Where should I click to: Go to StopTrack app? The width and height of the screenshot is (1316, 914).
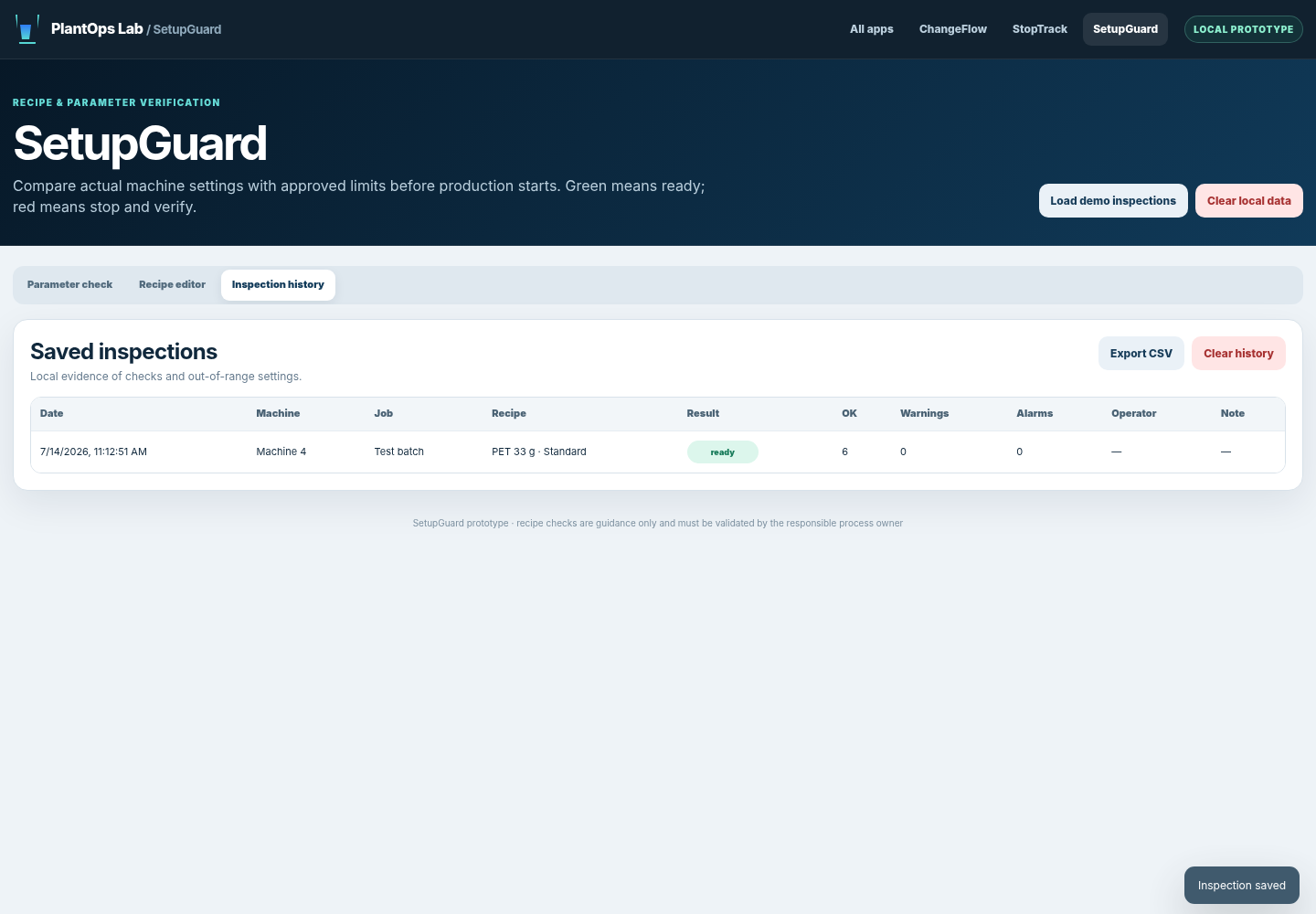[1040, 29]
